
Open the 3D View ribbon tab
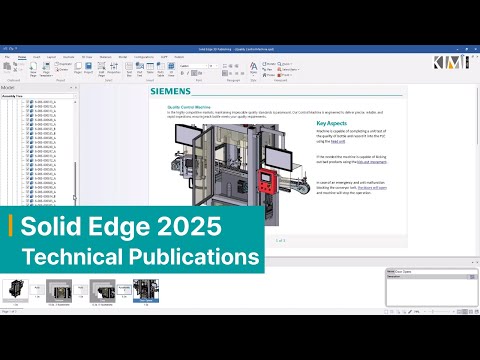(x=87, y=57)
